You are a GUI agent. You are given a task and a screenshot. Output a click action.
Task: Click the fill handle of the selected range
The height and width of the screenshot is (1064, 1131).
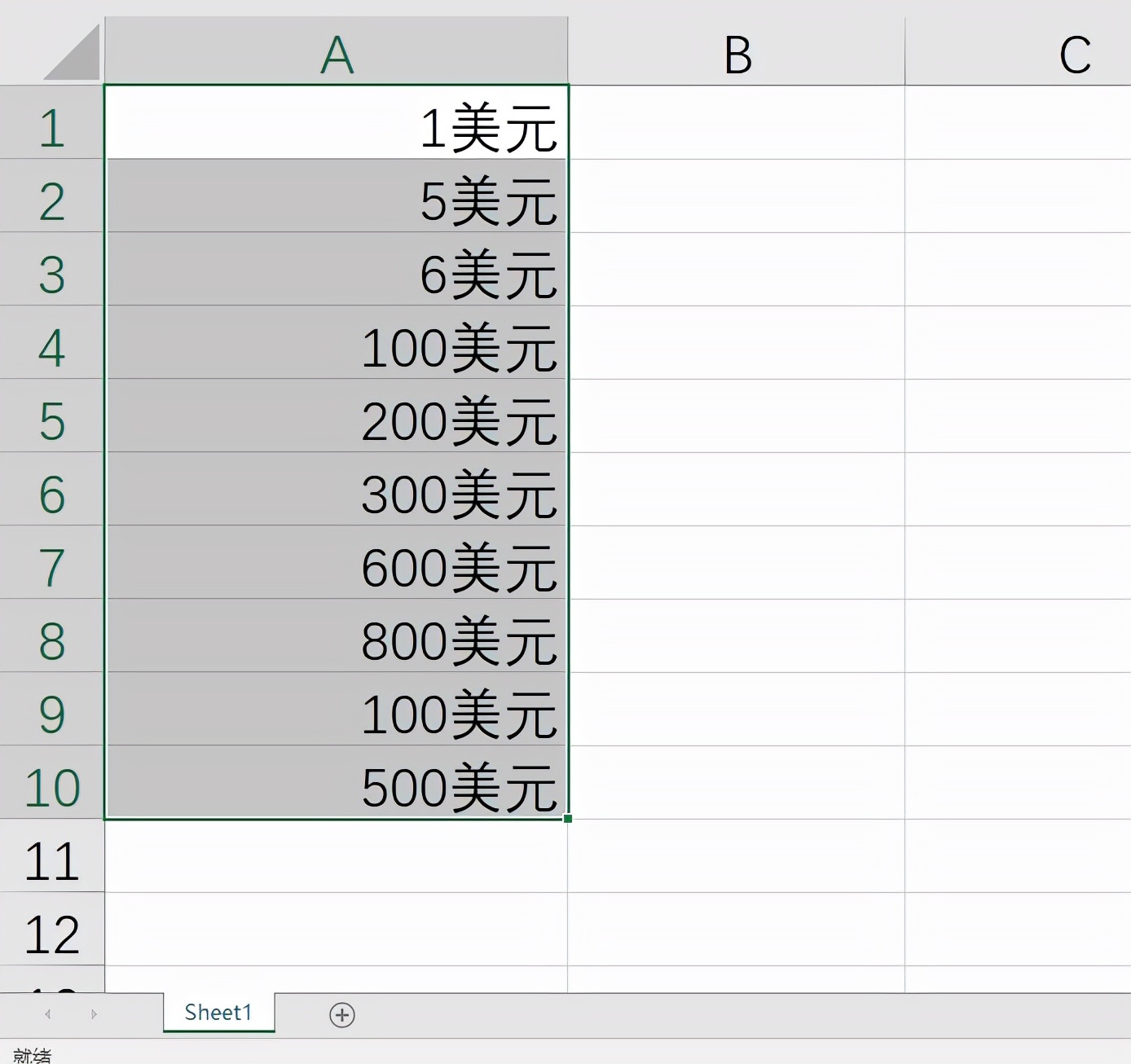(x=568, y=819)
